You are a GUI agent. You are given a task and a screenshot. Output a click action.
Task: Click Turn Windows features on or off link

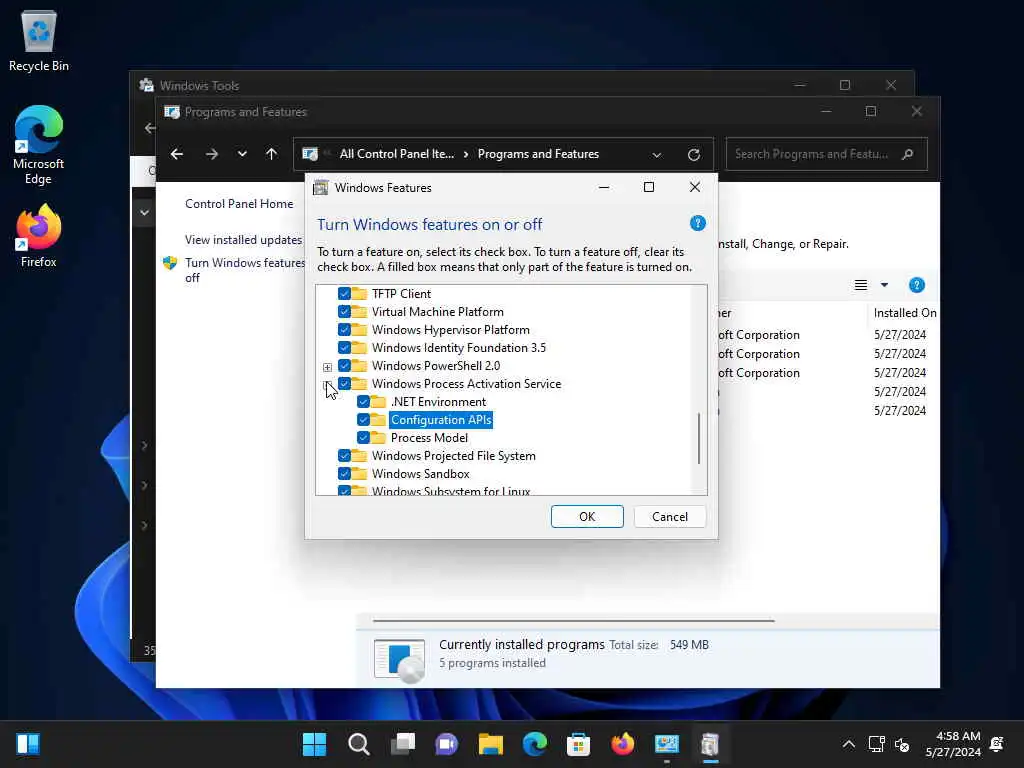tap(244, 270)
